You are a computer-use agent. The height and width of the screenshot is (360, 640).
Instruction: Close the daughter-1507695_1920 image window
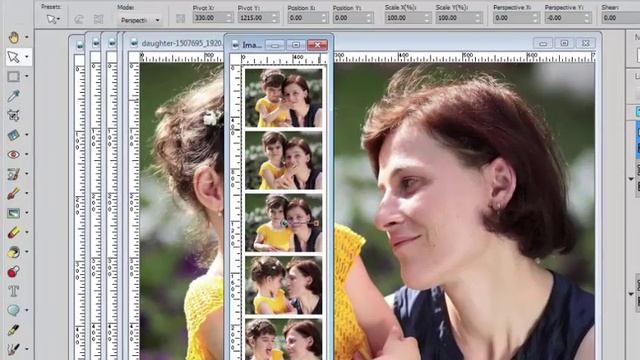coord(586,43)
